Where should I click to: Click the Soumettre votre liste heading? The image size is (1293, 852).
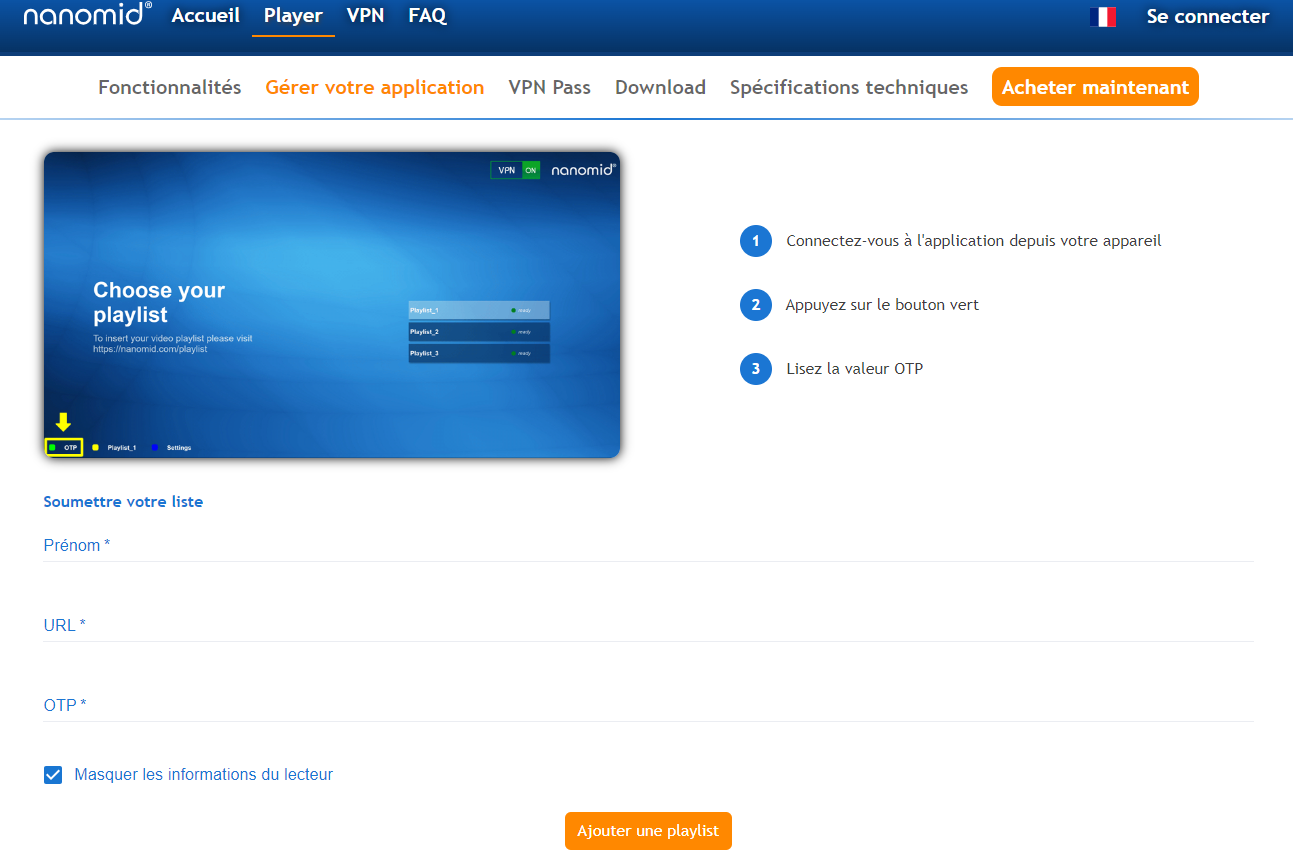[x=123, y=502]
